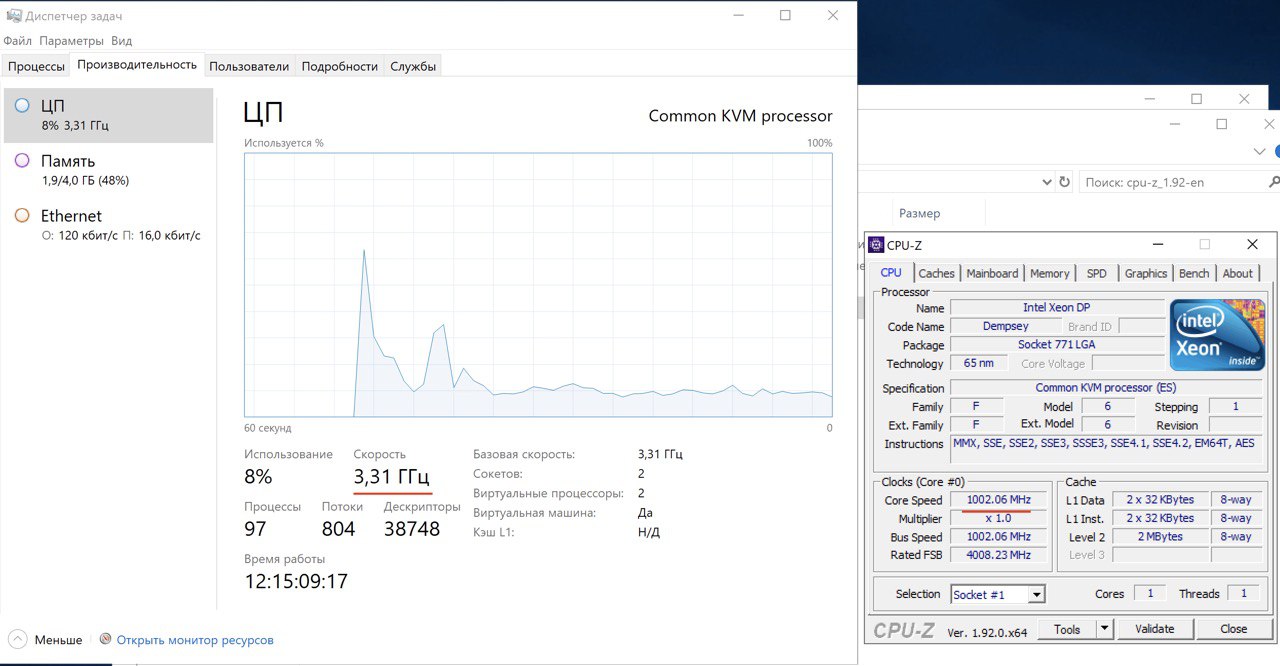Collapse Task Manager with Меньше
The image size is (1280, 666).
point(46,639)
